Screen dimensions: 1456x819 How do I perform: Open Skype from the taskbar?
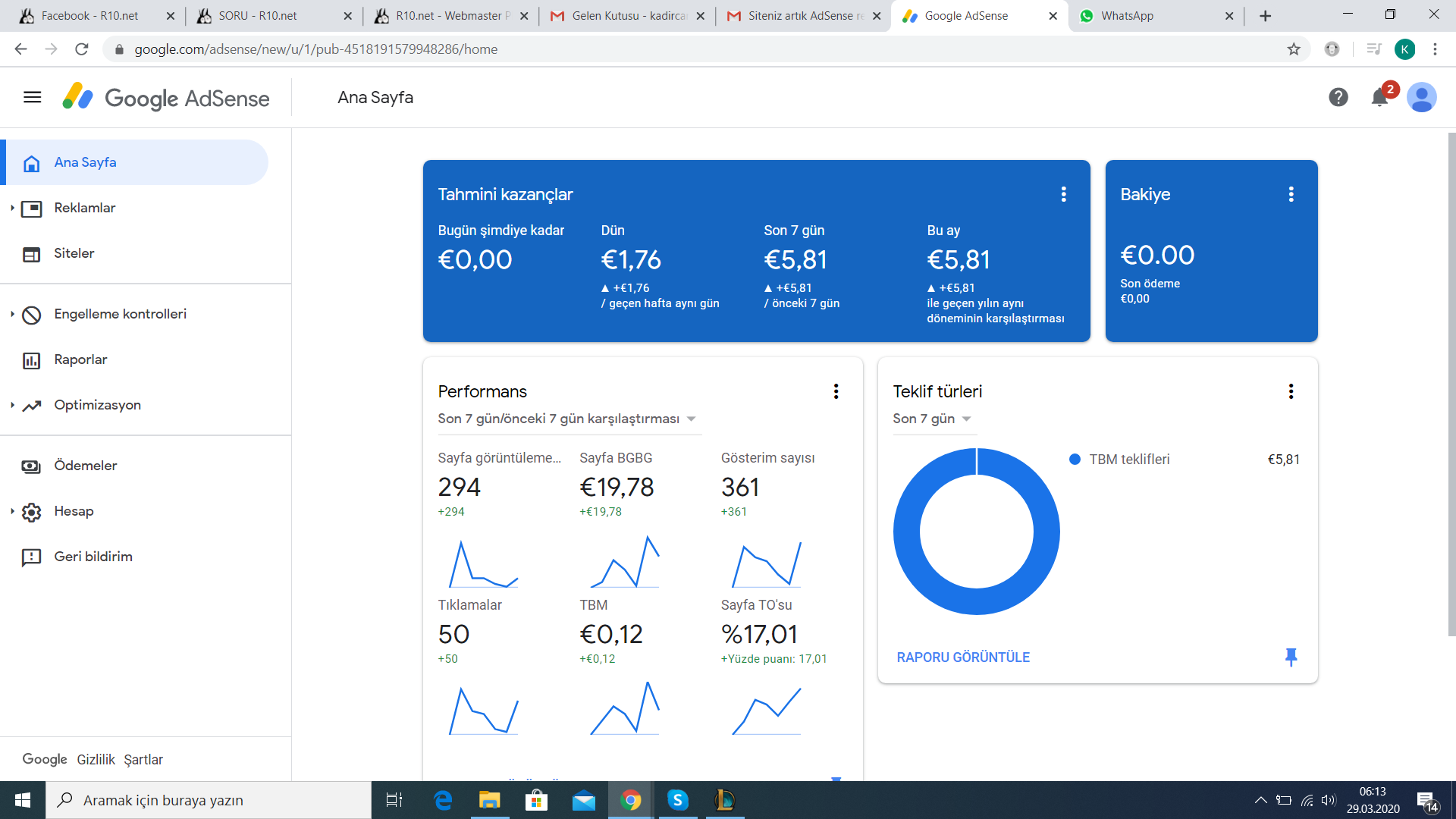point(677,800)
